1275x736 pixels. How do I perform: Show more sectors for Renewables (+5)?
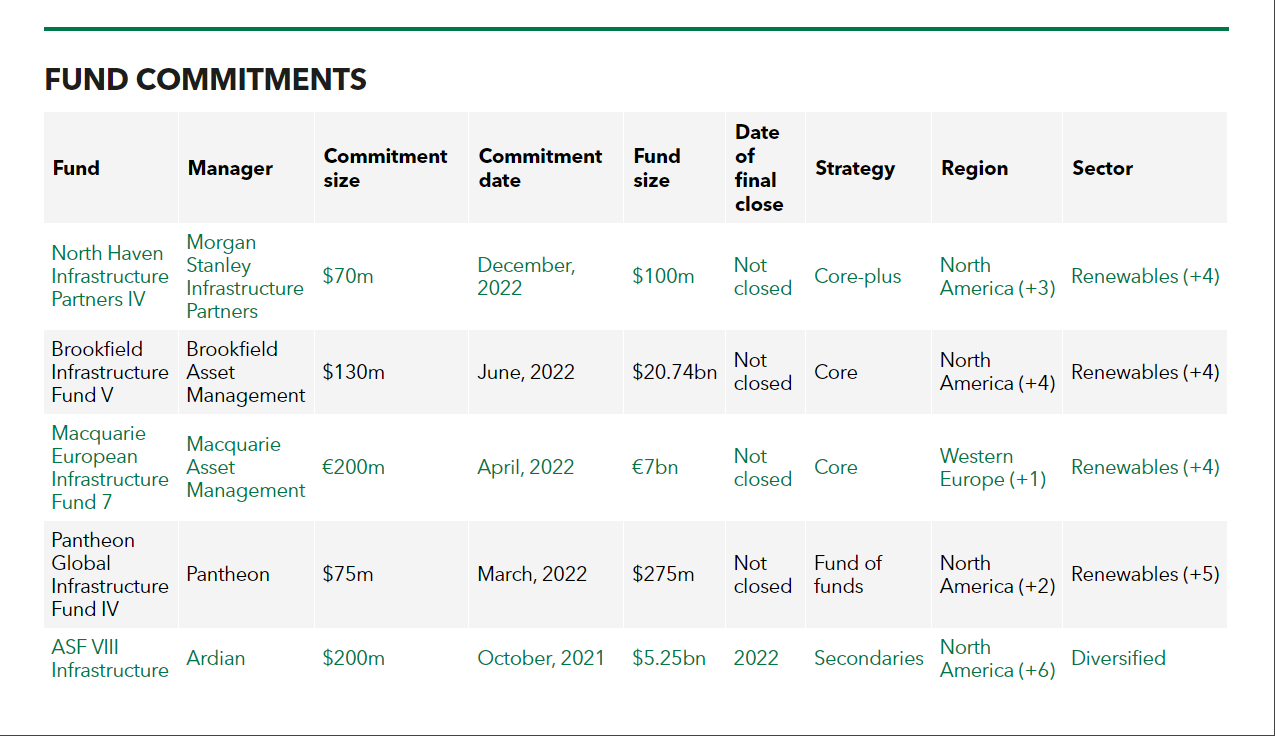tap(1145, 574)
